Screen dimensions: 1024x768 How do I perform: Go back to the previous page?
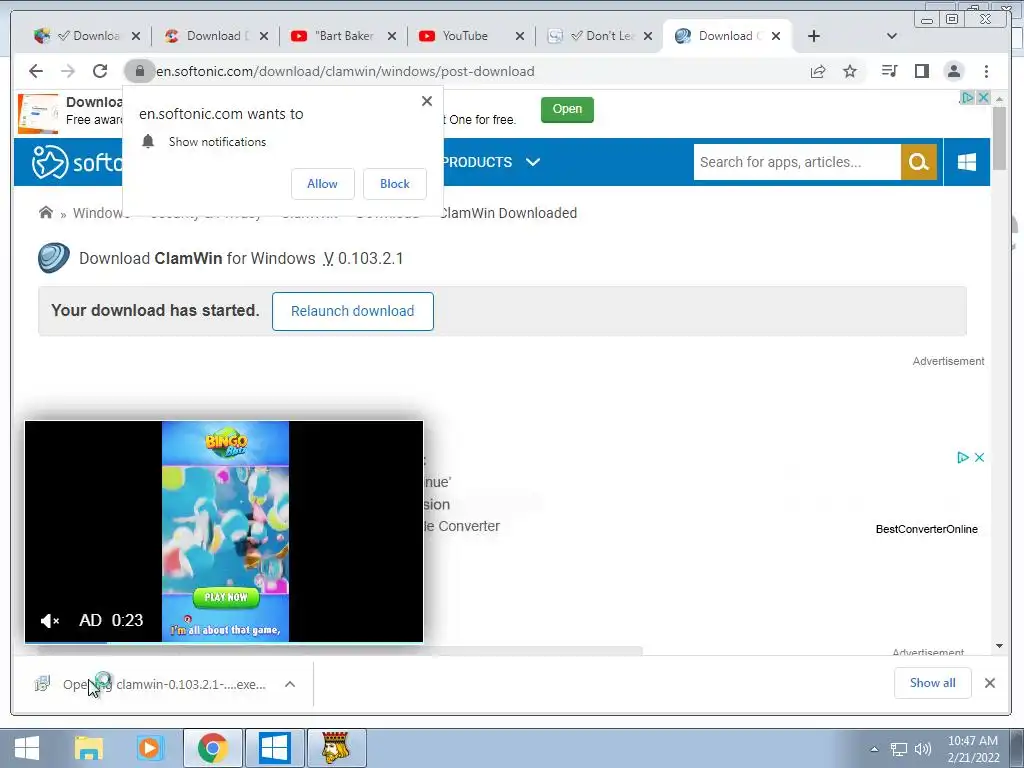point(36,71)
